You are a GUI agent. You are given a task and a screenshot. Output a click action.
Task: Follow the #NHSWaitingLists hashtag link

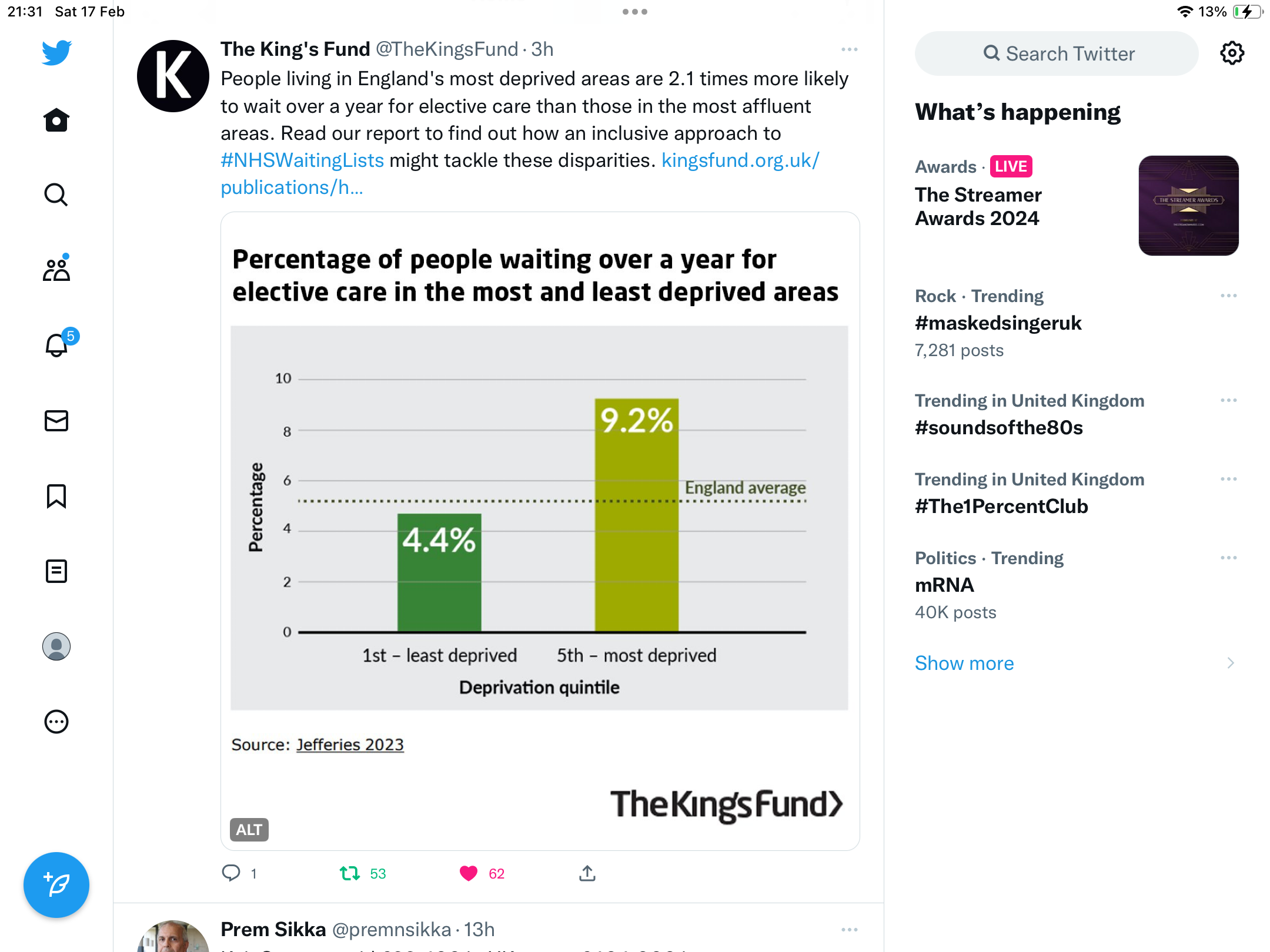point(302,160)
